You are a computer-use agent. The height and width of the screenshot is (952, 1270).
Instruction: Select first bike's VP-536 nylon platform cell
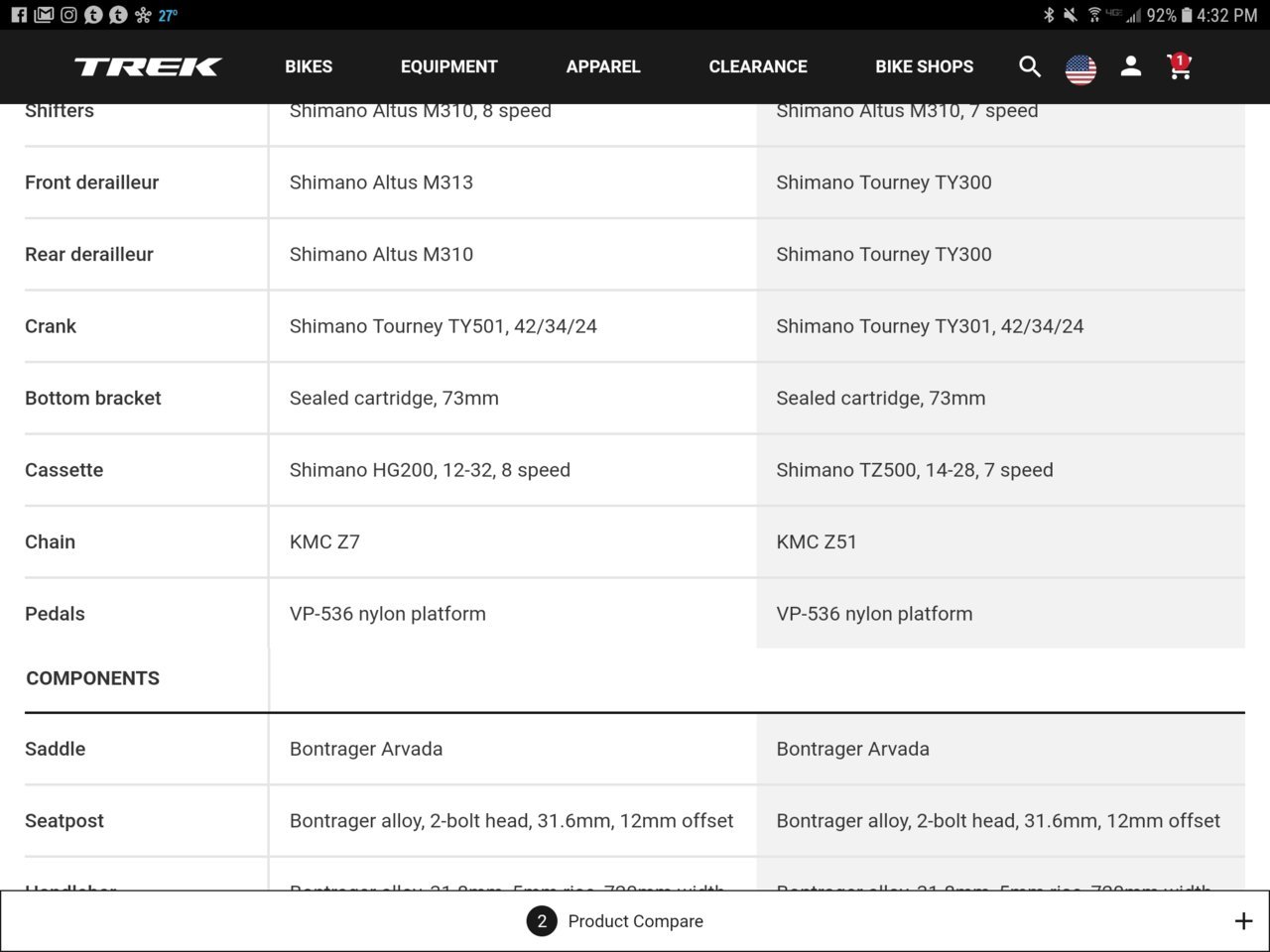pos(513,614)
